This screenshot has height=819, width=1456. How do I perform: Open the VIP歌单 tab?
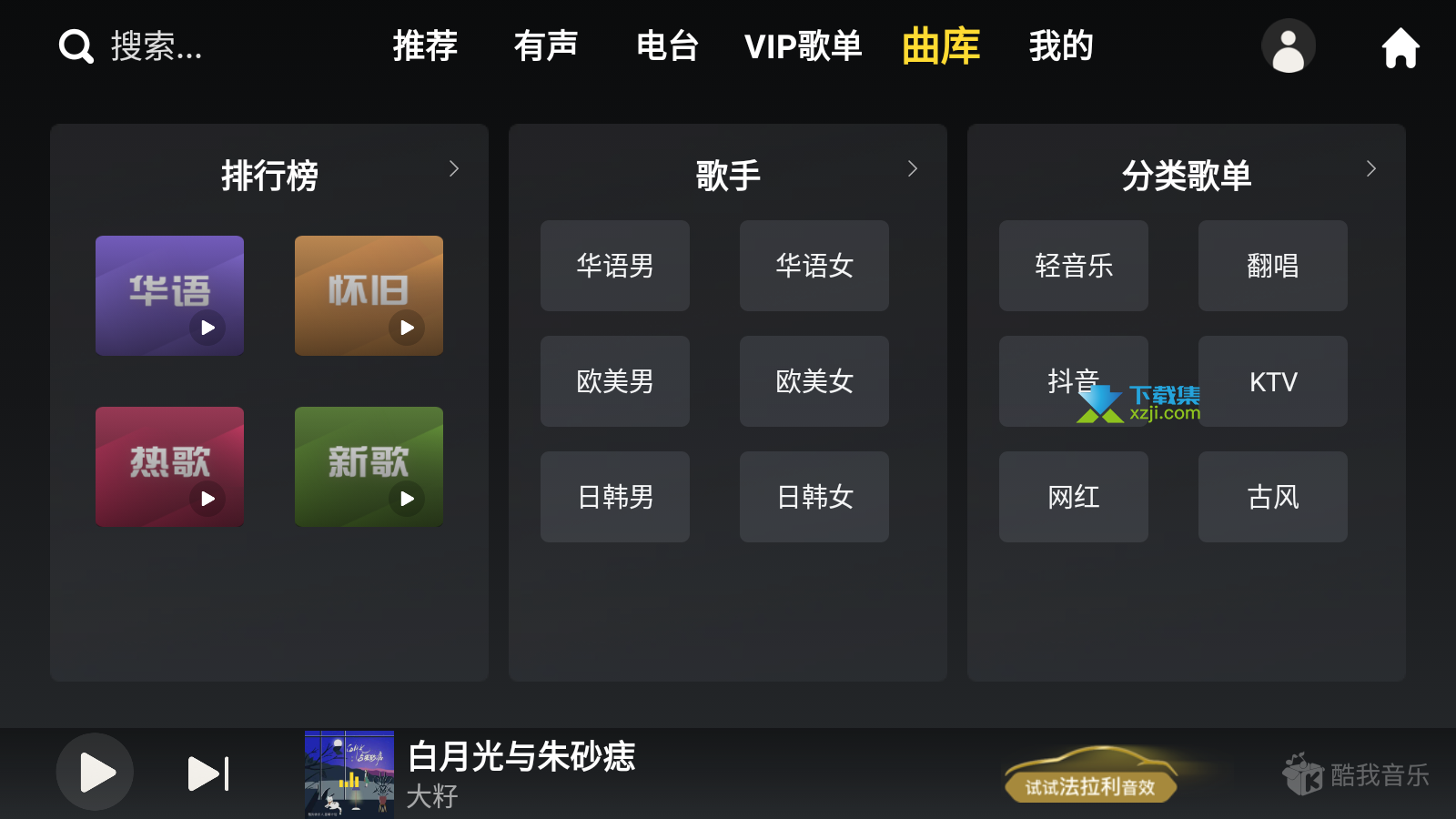(x=803, y=45)
